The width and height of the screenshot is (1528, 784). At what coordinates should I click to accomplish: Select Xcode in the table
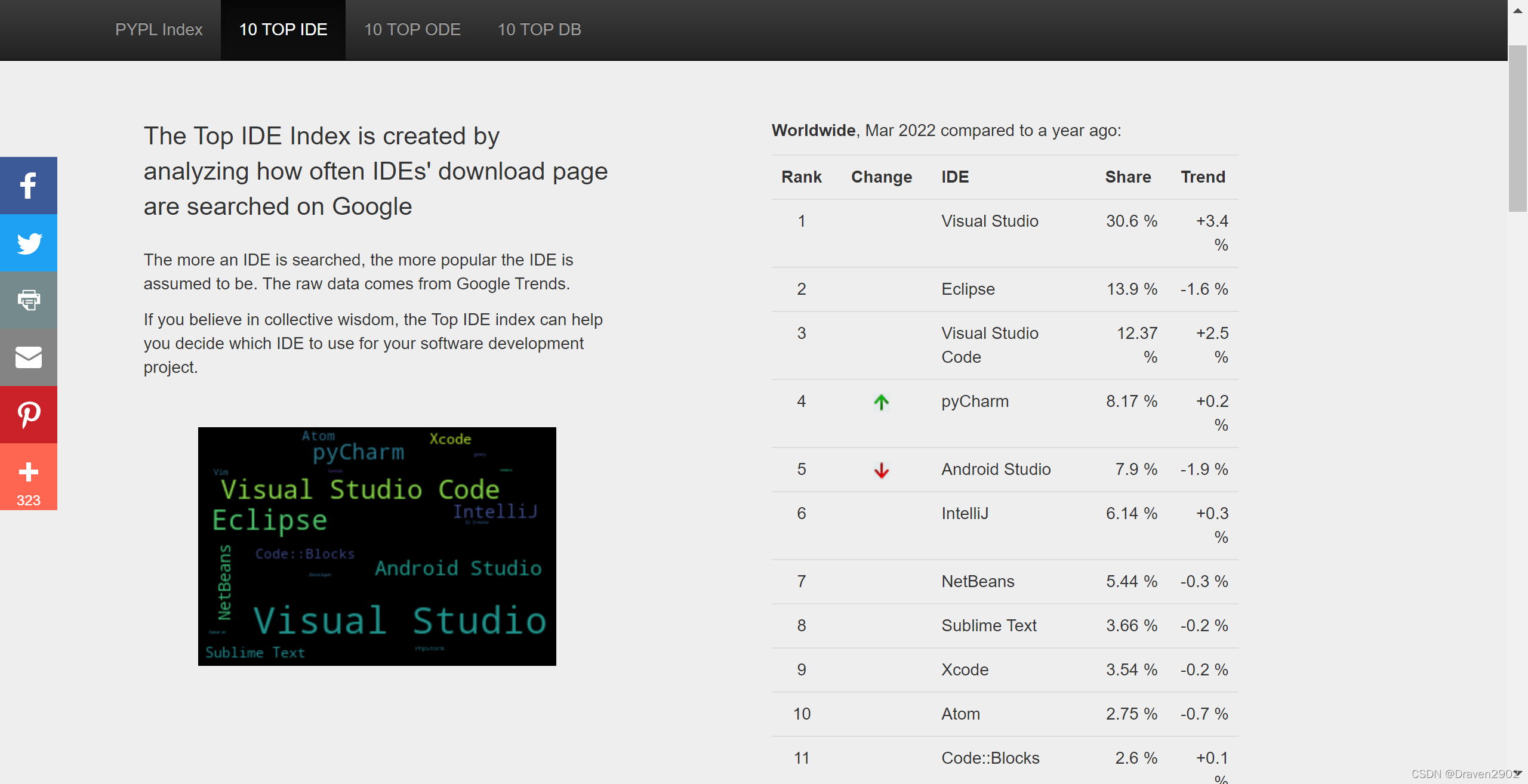point(965,669)
